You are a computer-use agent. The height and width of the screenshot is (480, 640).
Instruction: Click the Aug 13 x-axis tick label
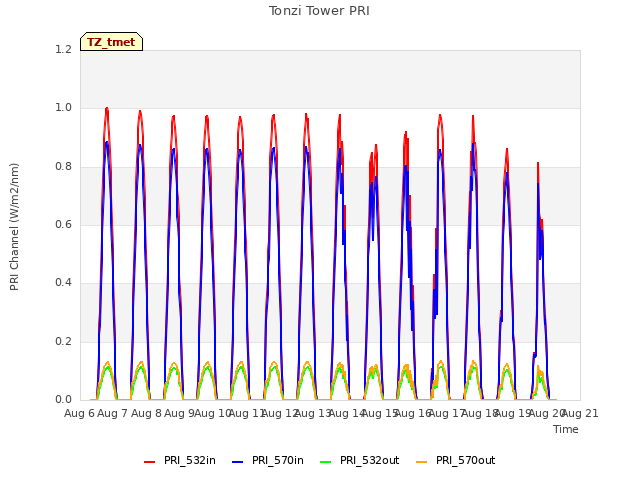click(313, 414)
